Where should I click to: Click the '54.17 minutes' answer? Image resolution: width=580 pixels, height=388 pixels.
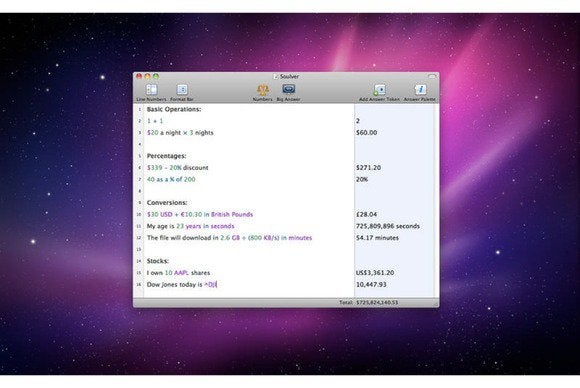[377, 238]
